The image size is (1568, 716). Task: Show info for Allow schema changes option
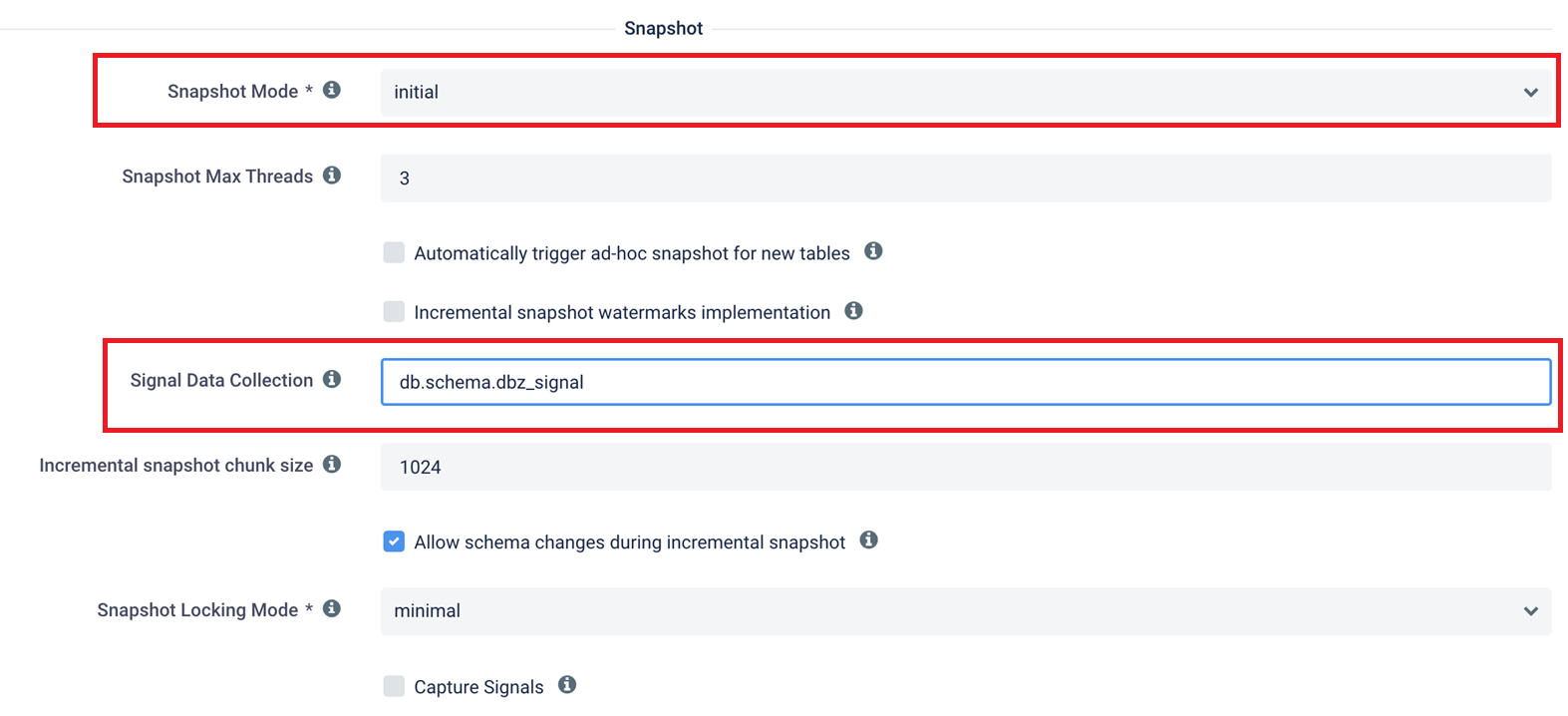tap(869, 540)
